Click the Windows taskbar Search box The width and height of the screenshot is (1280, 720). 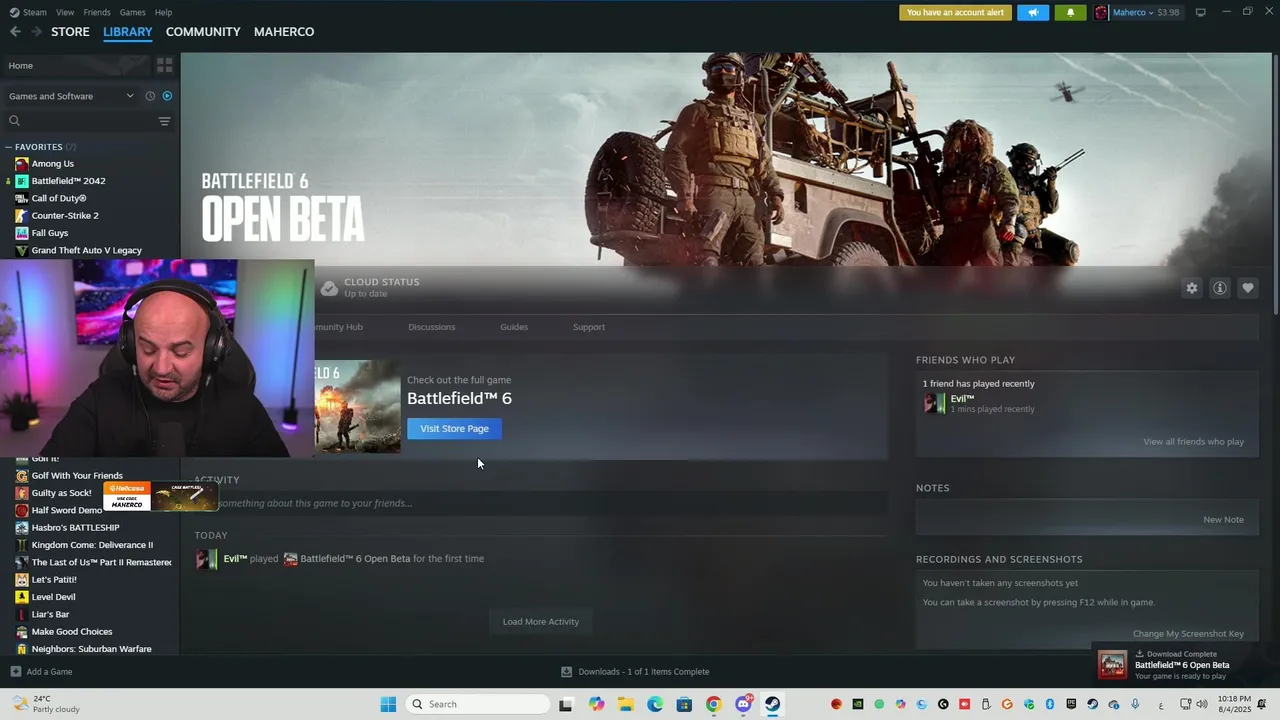pos(478,704)
